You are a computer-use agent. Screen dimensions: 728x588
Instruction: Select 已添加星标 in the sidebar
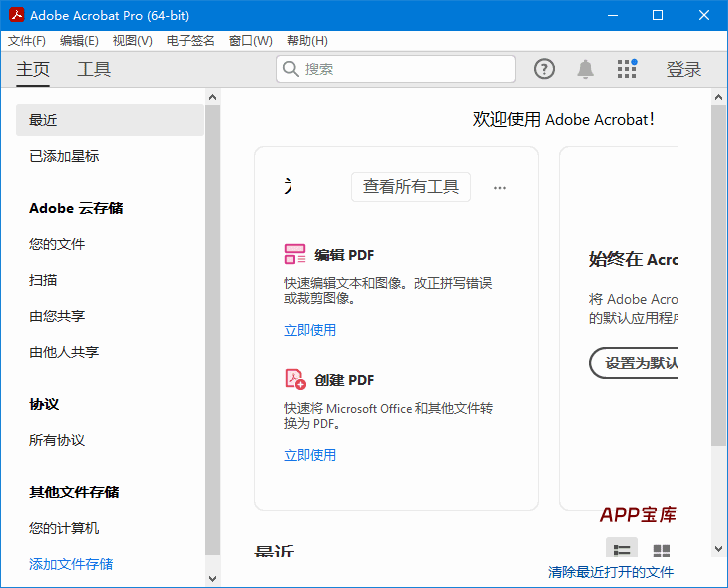[x=64, y=156]
